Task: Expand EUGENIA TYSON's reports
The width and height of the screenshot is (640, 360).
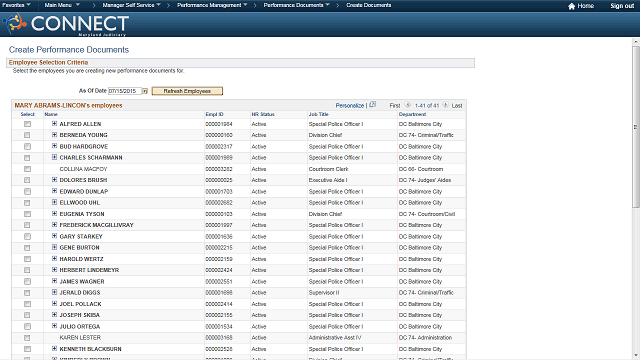Action: click(x=54, y=213)
